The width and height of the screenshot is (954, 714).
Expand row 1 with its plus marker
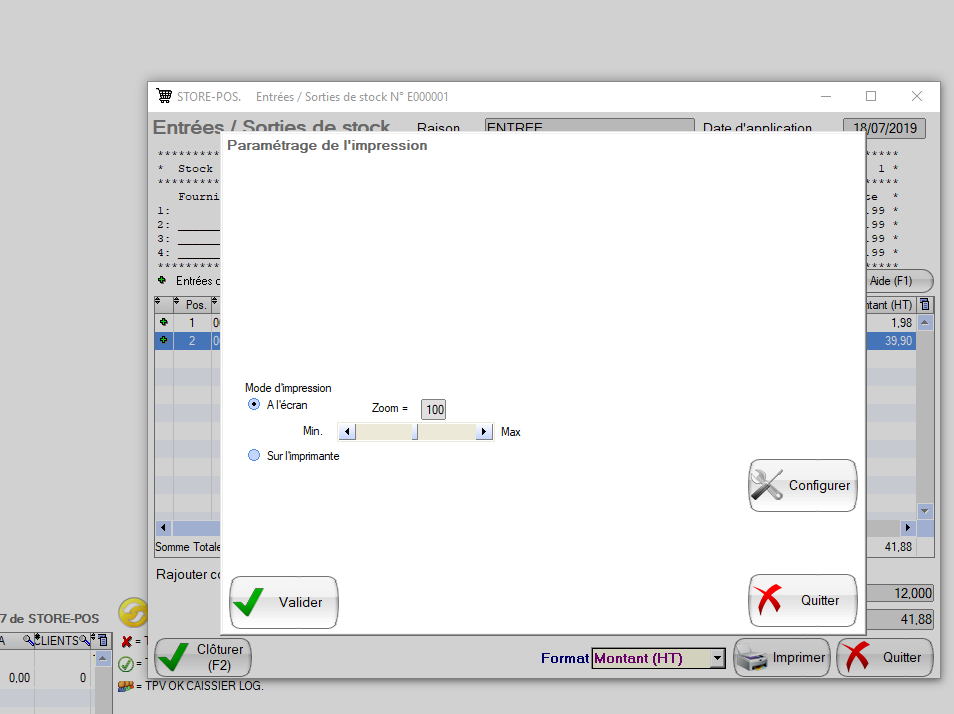point(163,323)
